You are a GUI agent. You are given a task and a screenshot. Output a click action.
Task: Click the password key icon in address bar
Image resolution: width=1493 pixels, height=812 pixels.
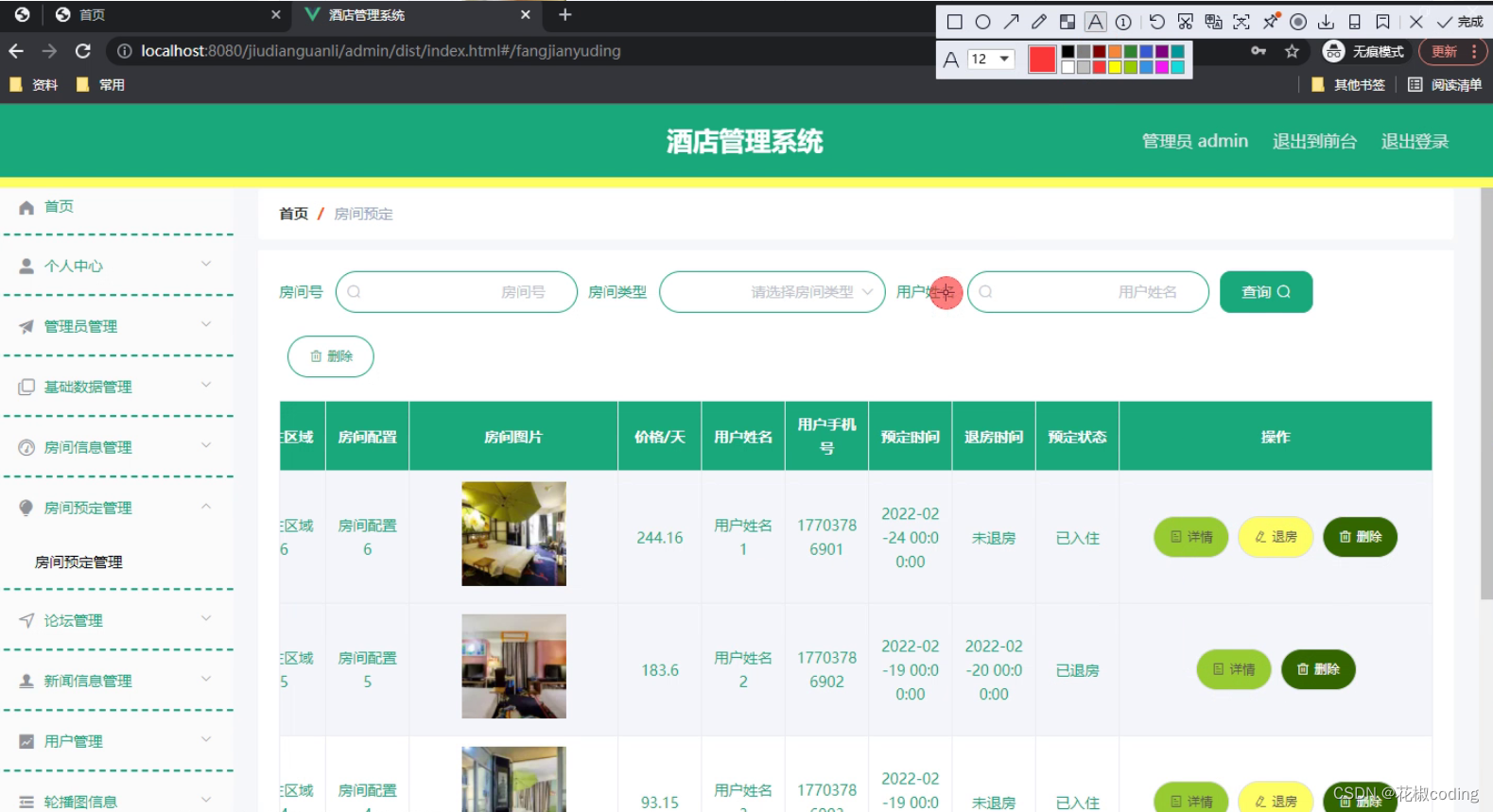[1259, 51]
